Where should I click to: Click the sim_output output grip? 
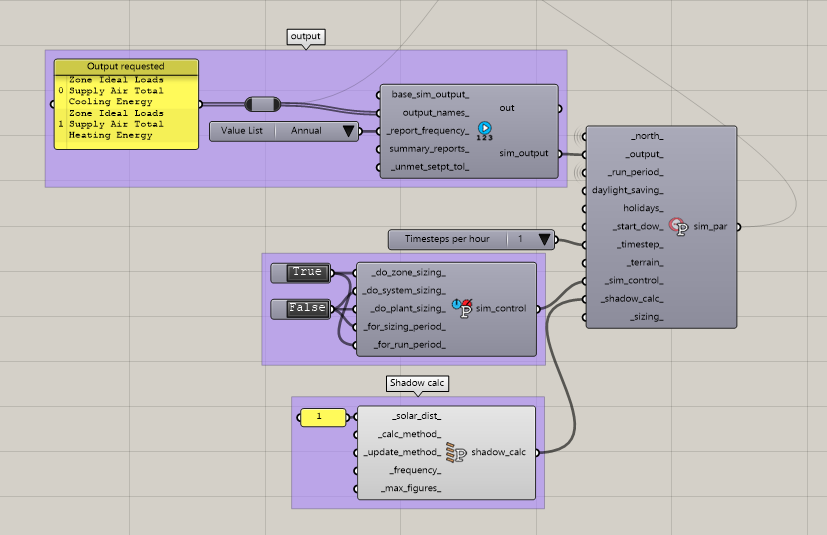(x=561, y=154)
